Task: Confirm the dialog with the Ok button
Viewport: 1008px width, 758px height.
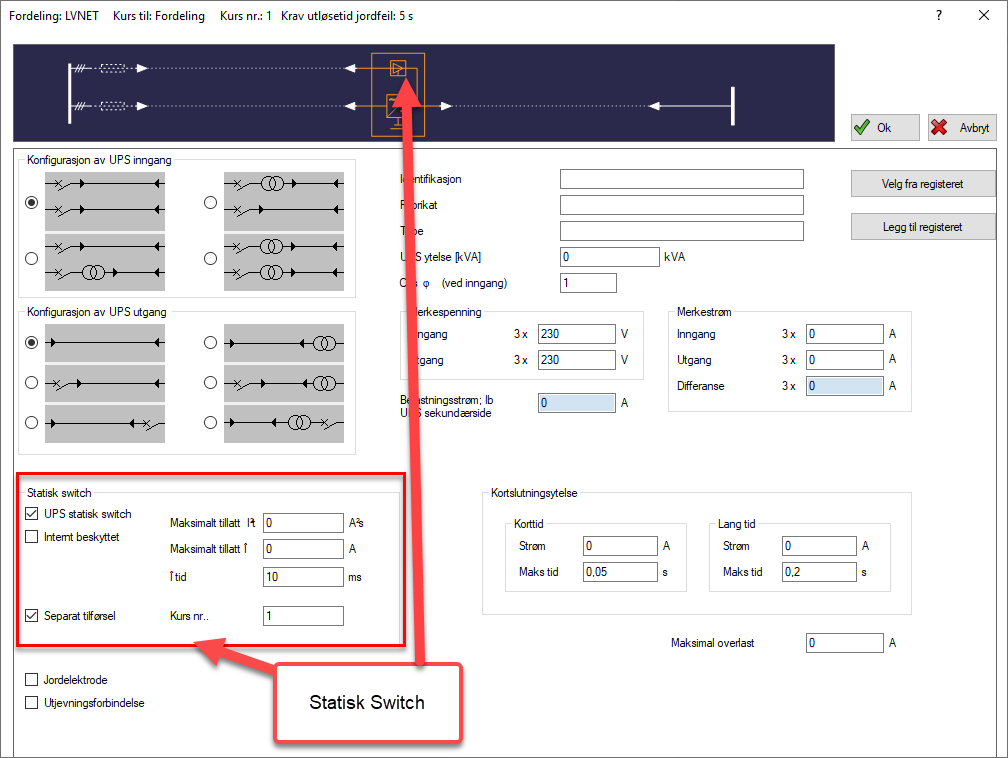Action: [x=884, y=128]
